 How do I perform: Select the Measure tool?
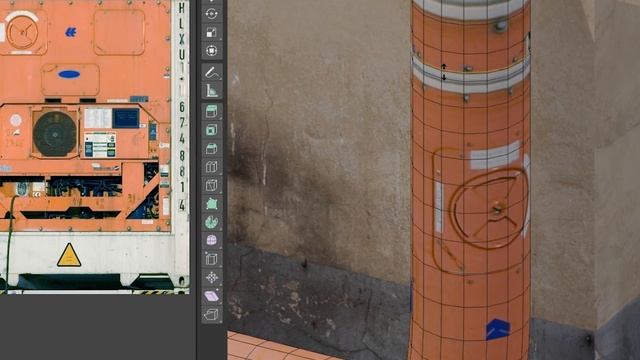(x=211, y=90)
